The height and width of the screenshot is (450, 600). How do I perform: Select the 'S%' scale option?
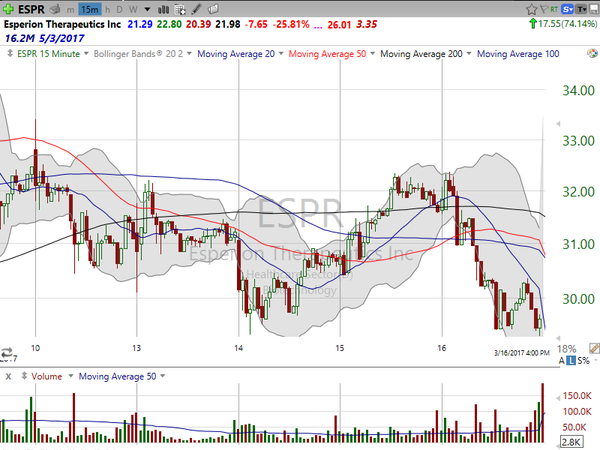(583, 360)
